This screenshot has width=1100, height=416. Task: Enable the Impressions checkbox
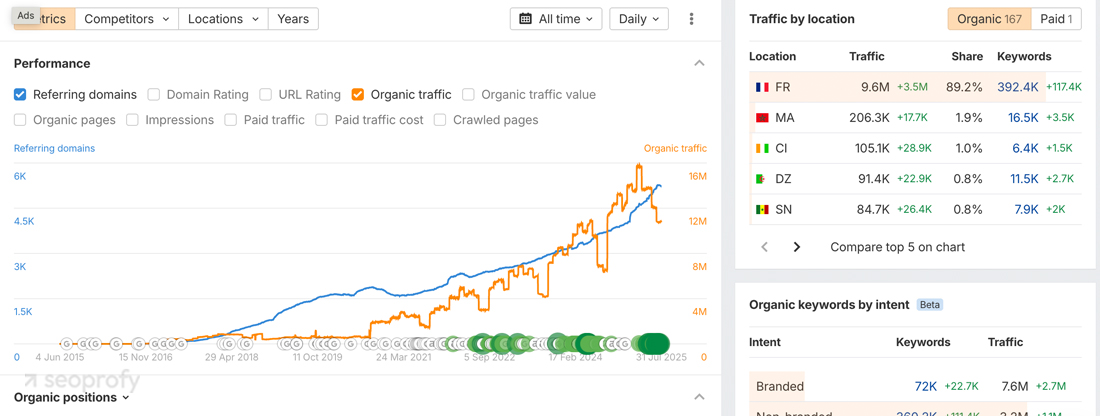133,120
